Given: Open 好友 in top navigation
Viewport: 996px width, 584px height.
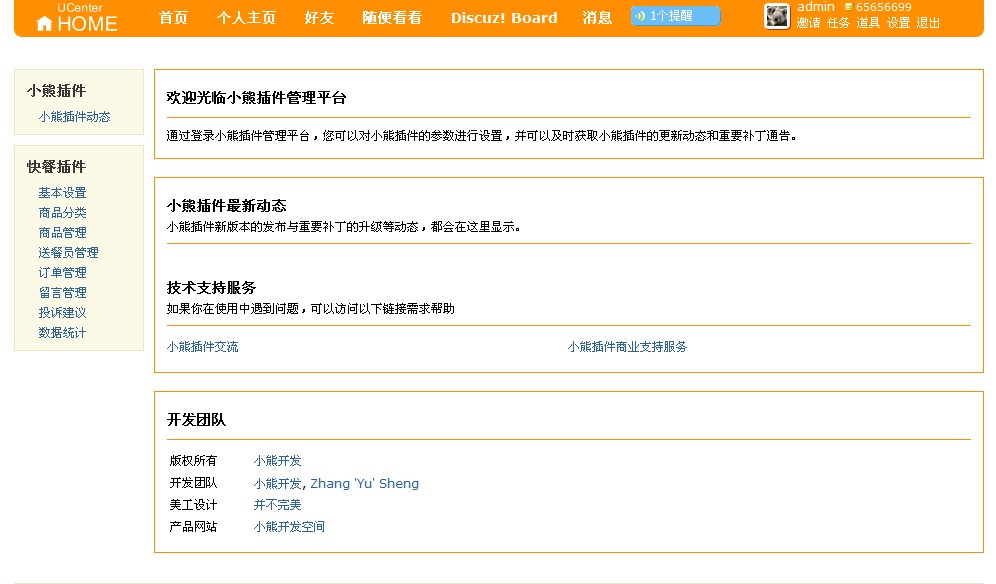Looking at the screenshot, I should point(319,18).
